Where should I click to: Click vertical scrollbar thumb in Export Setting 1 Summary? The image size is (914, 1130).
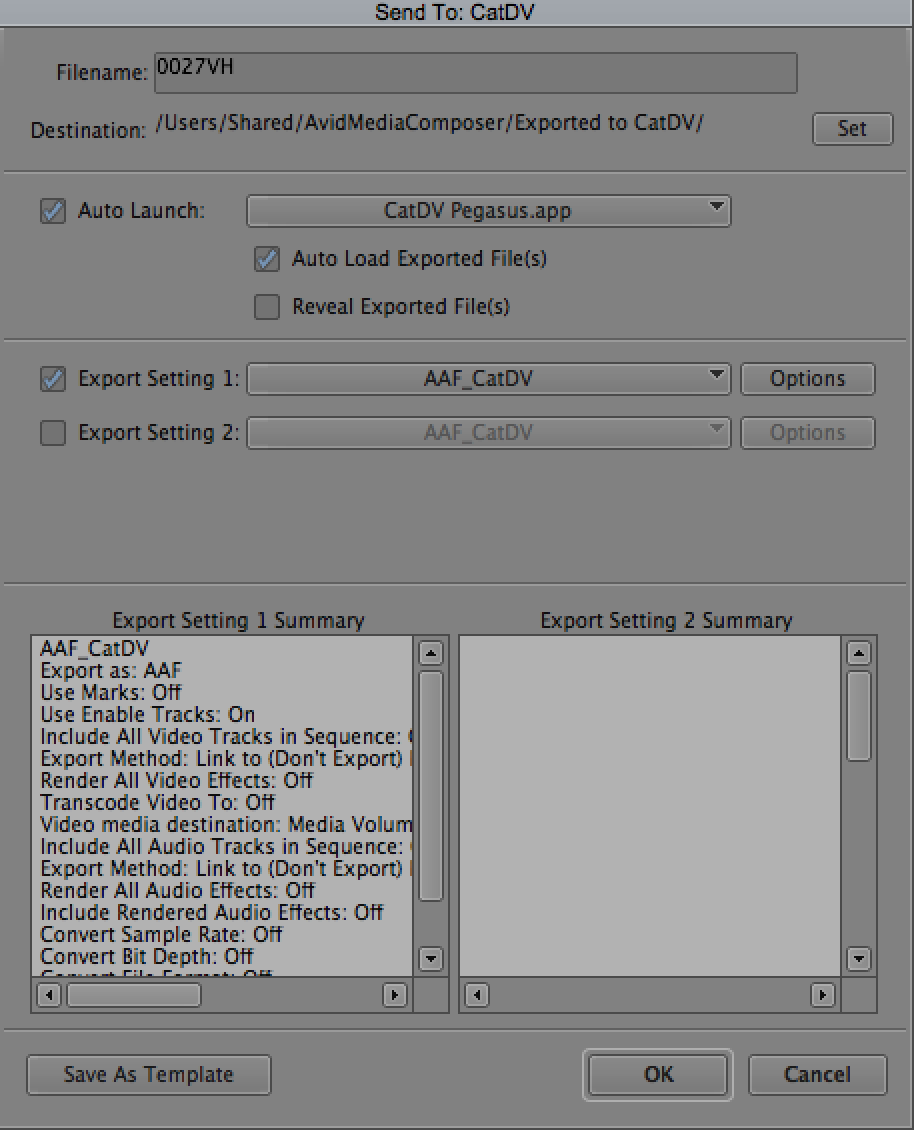pos(430,786)
